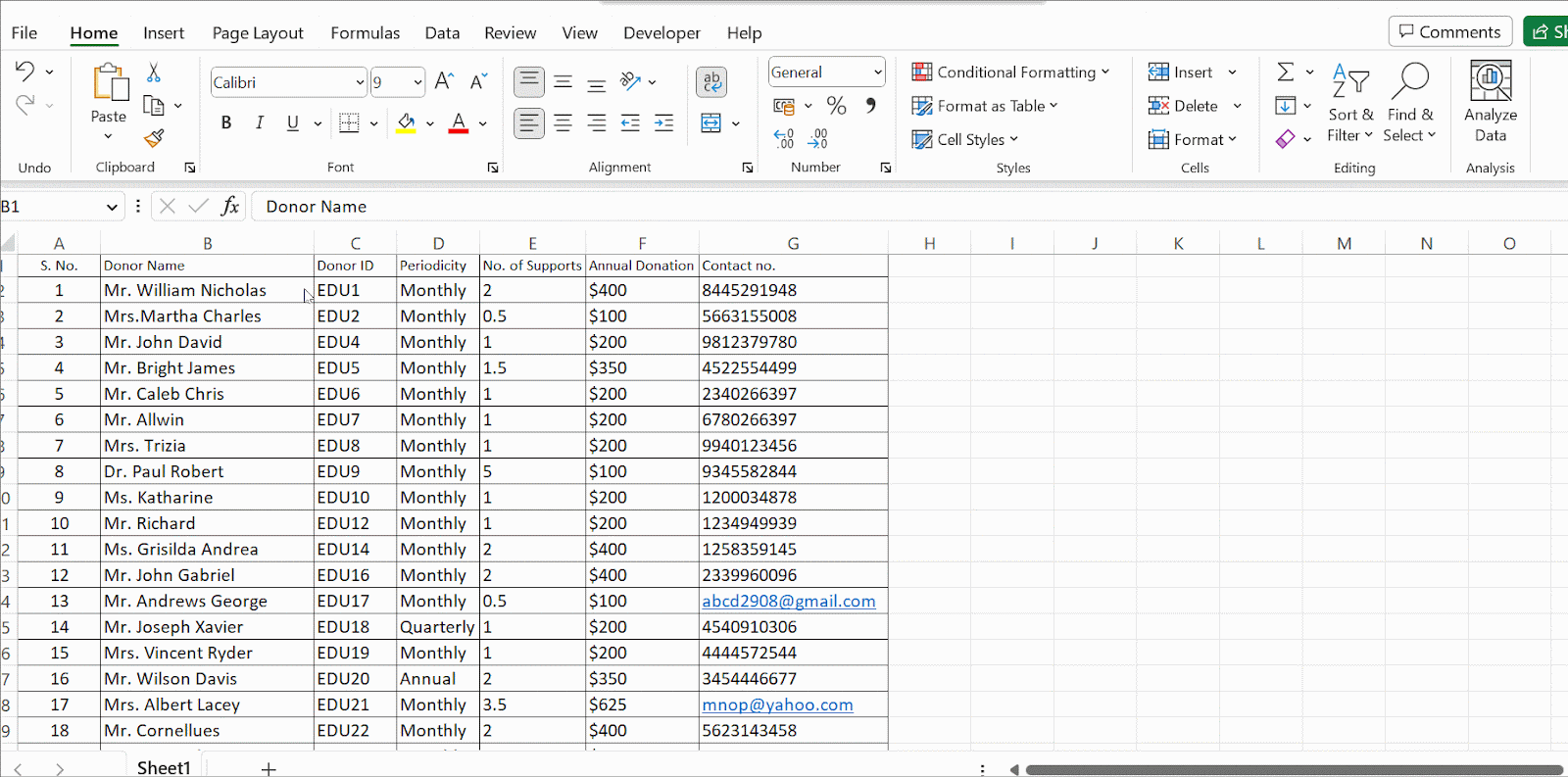This screenshot has width=1568, height=777.
Task: Open the File menu
Action: (x=24, y=32)
